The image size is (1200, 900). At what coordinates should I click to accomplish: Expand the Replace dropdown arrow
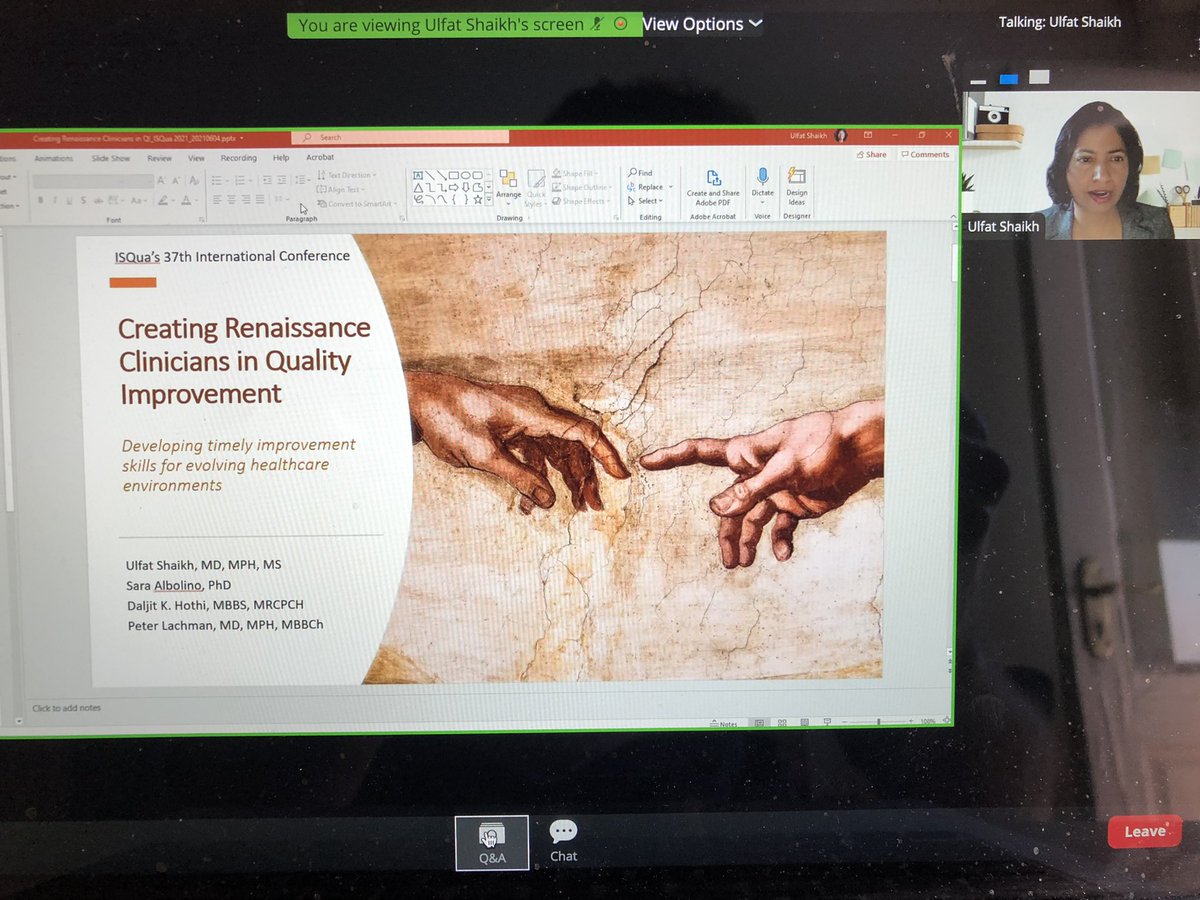[x=671, y=187]
